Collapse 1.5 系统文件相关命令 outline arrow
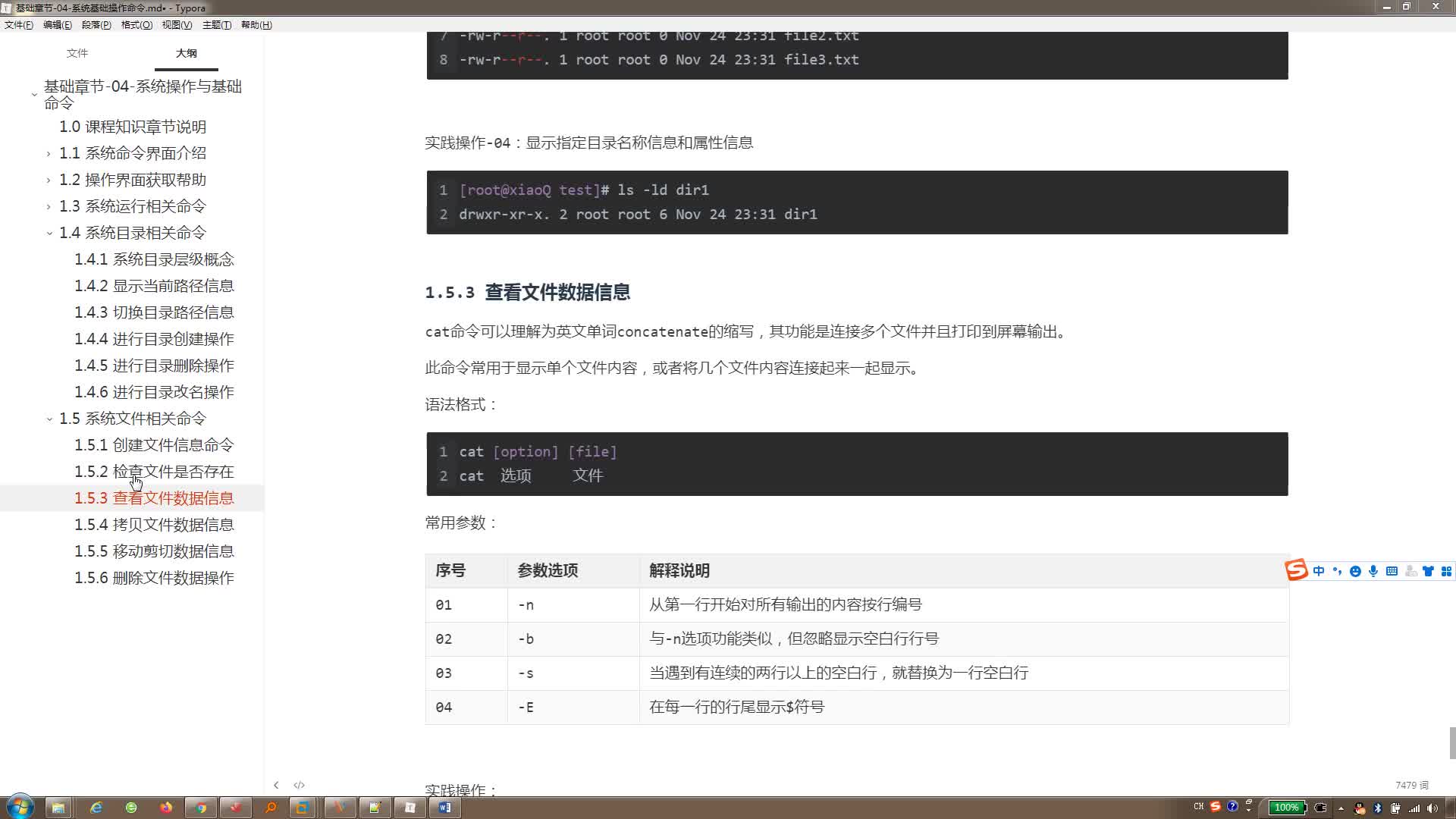The image size is (1456, 819). tap(49, 419)
